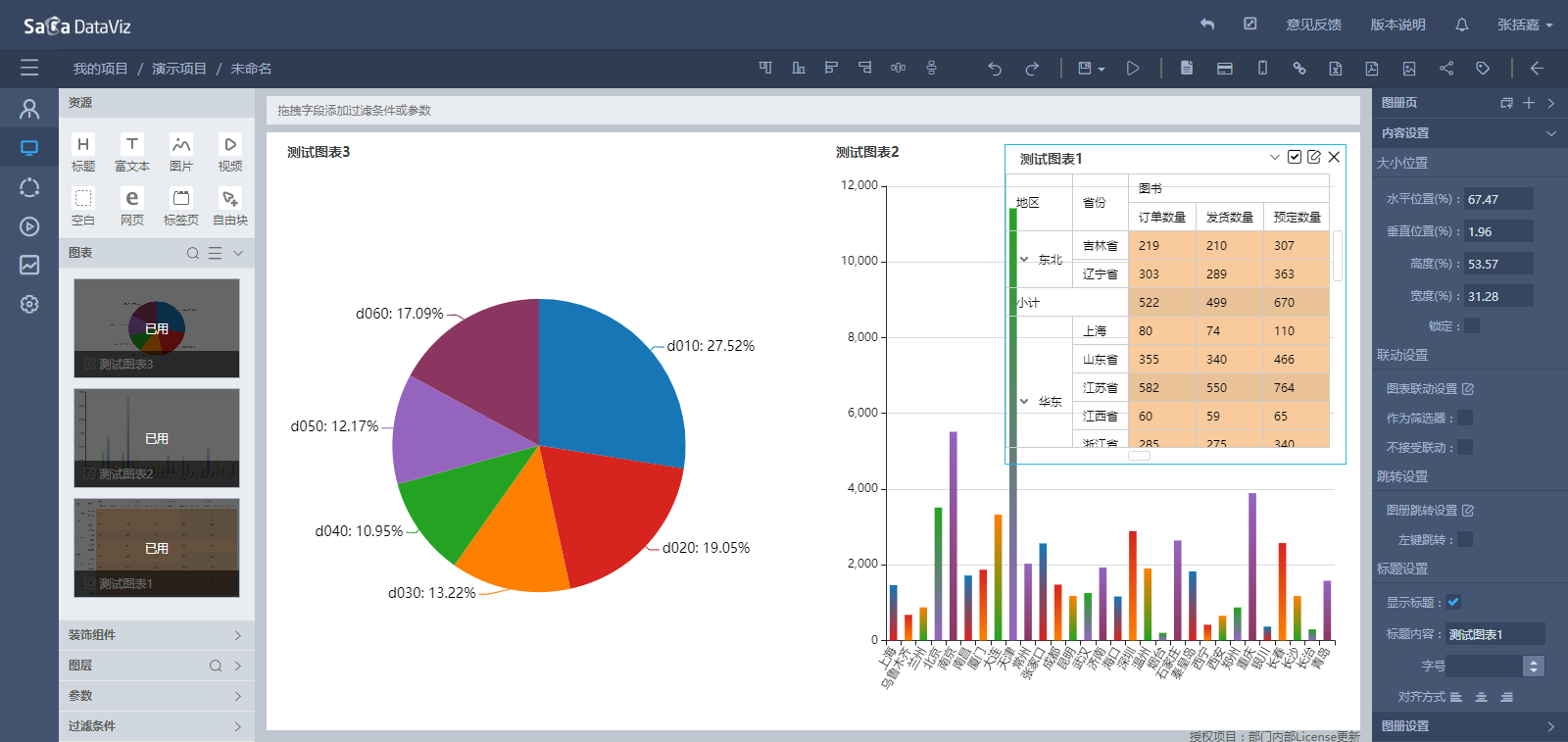Select the 测试图表2 thumbnail
This screenshot has height=742, width=1568.
click(x=157, y=438)
